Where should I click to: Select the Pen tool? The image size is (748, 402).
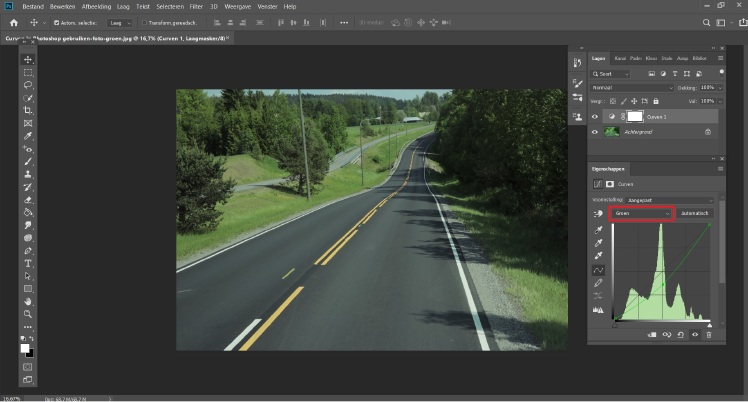coord(28,251)
